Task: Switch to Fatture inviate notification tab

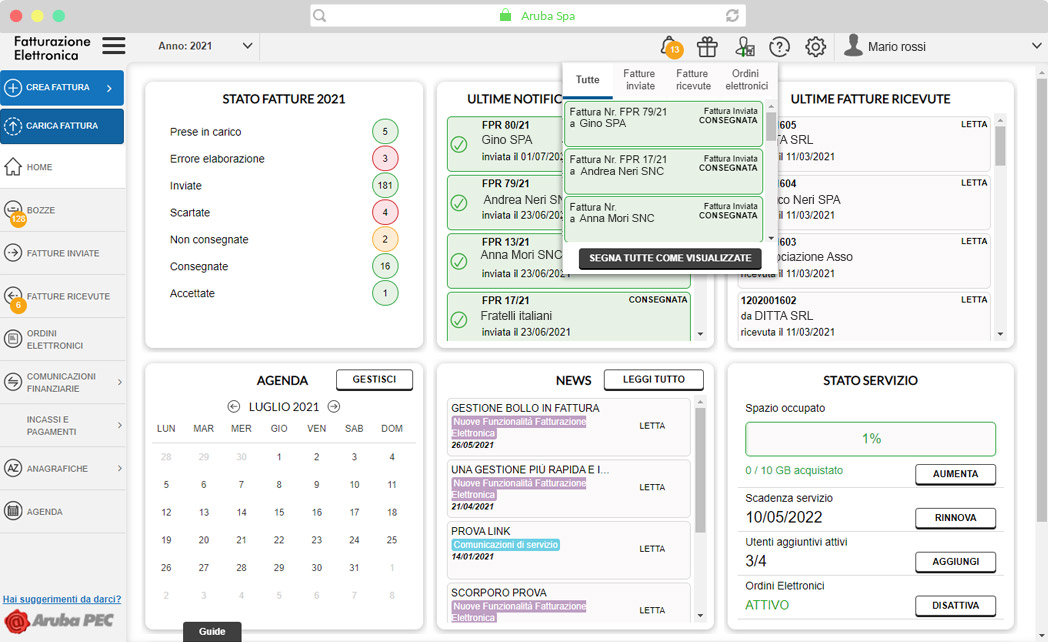Action: point(639,80)
